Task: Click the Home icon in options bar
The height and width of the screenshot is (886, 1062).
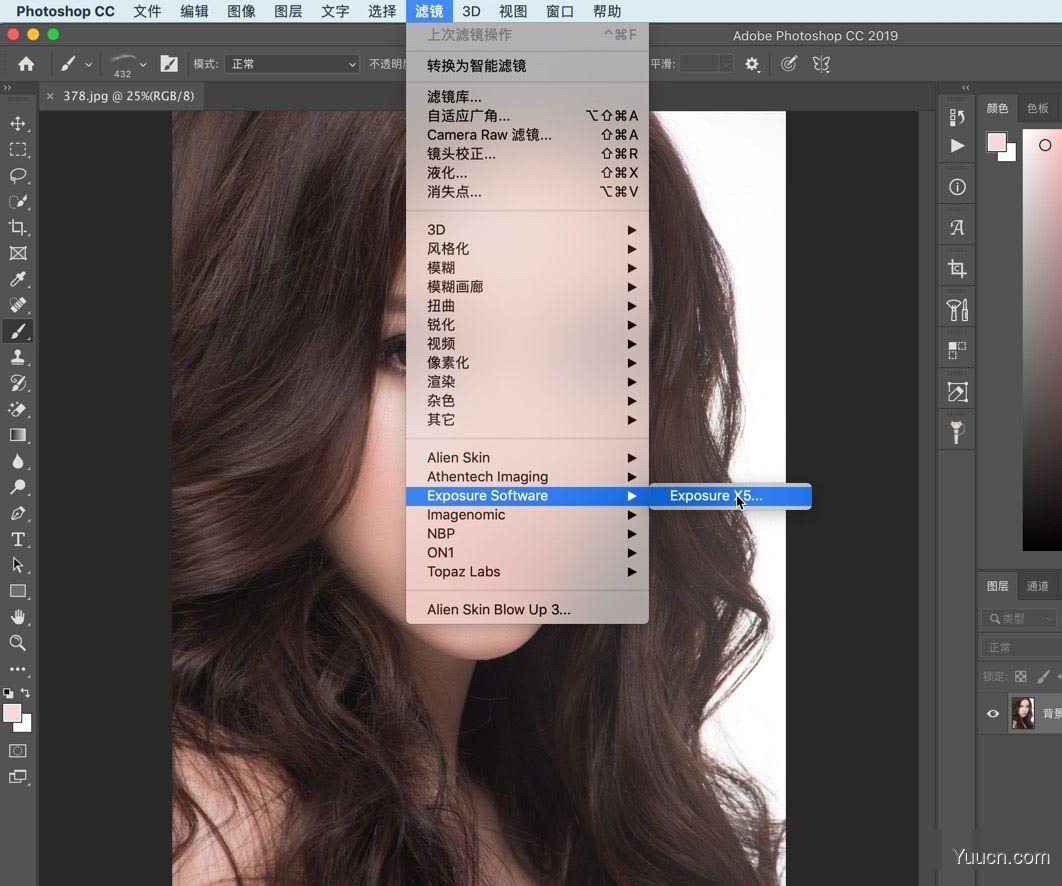Action: coord(26,64)
